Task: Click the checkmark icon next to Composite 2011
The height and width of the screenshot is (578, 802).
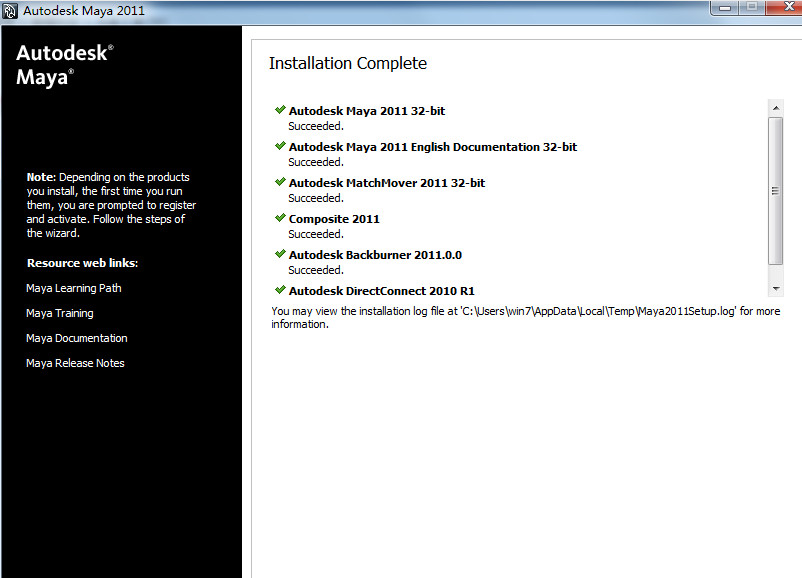Action: point(280,218)
